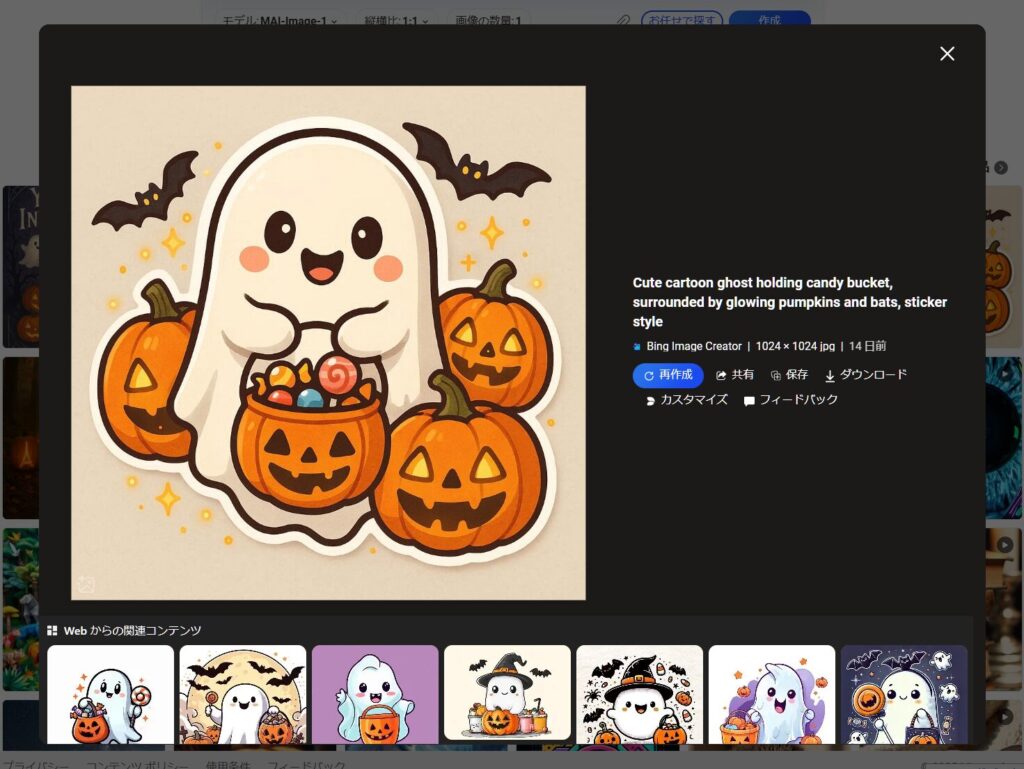Click the paperclip attachment icon
This screenshot has width=1024, height=769.
pyautogui.click(x=623, y=20)
